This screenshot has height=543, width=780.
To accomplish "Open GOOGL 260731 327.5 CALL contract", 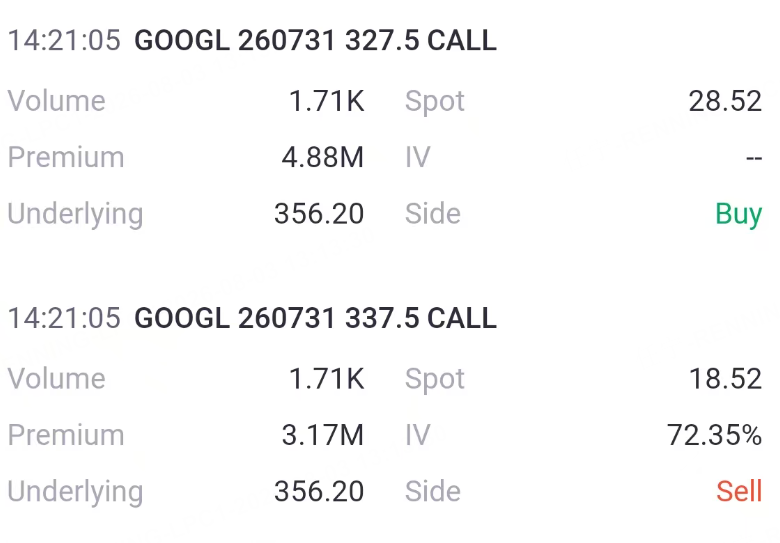I will 315,40.
